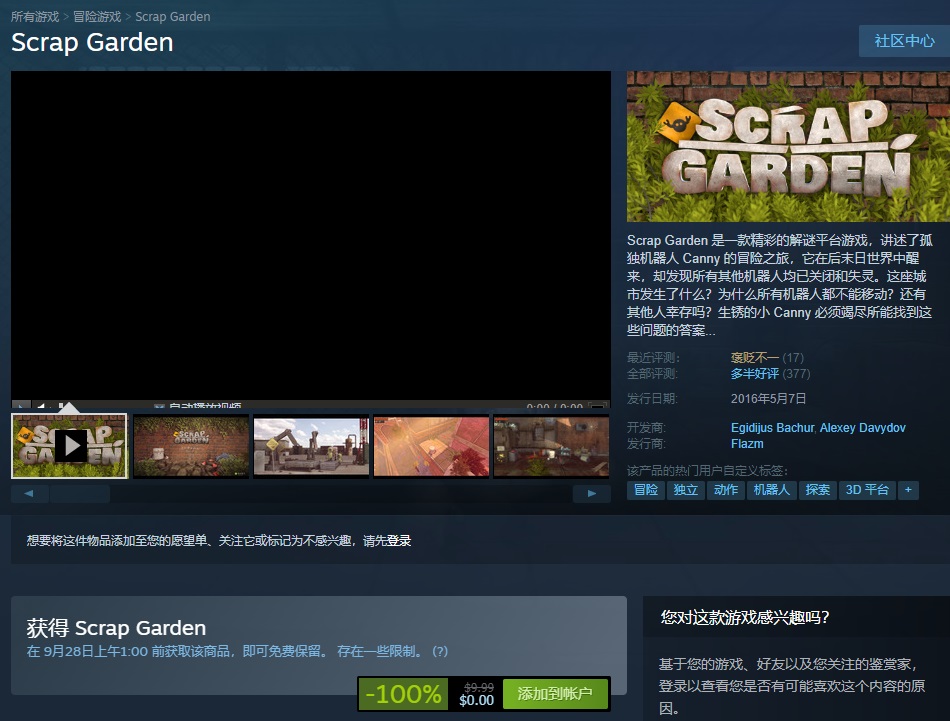This screenshot has width=950, height=721.
Task: Go to 所有游戏 breadcrumb
Action: click(34, 17)
